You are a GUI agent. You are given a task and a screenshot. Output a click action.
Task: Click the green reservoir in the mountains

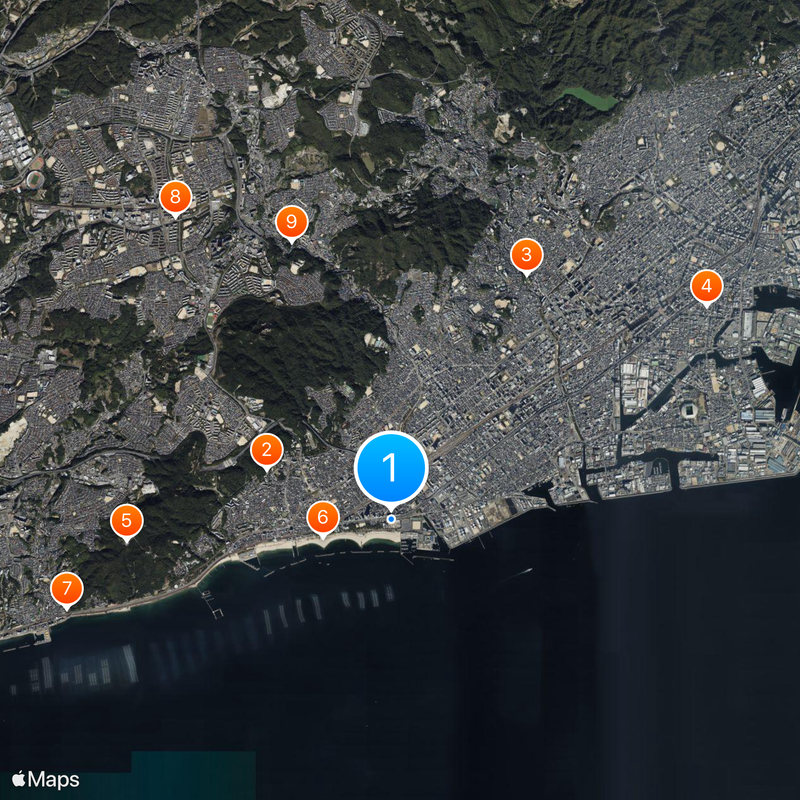[x=590, y=98]
